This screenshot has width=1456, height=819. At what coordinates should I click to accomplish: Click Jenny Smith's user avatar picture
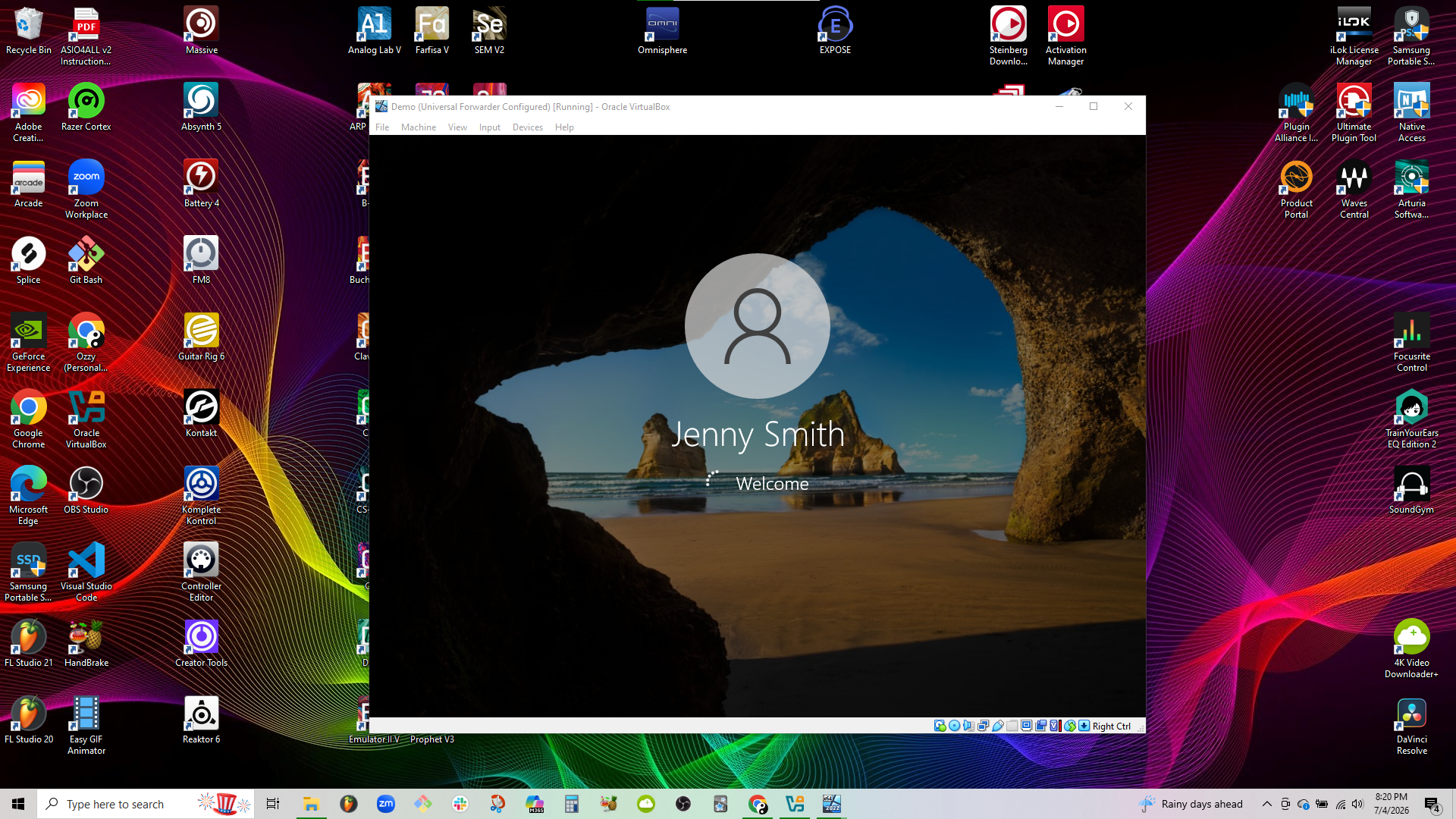[757, 326]
